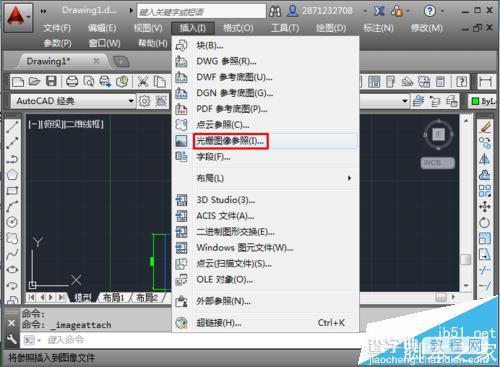Expand the layer list dropdown arrow
The height and width of the screenshot is (367, 500).
[x=405, y=101]
